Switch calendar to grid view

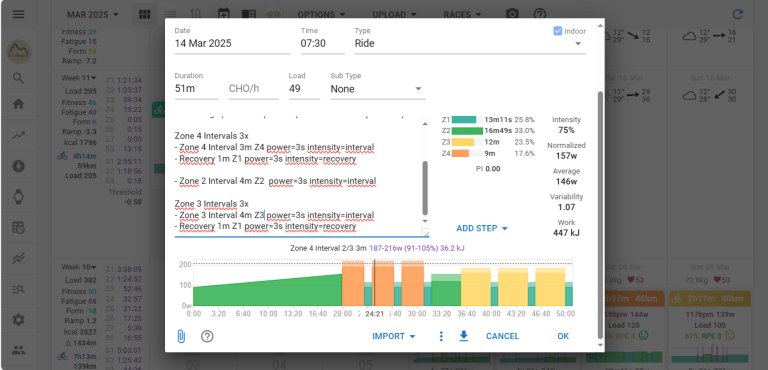tap(144, 14)
